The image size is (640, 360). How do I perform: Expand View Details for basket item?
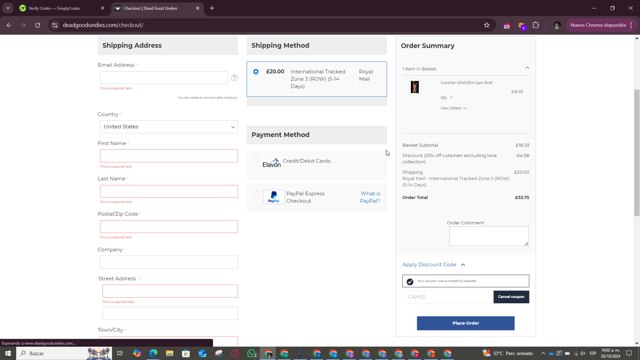pos(453,108)
